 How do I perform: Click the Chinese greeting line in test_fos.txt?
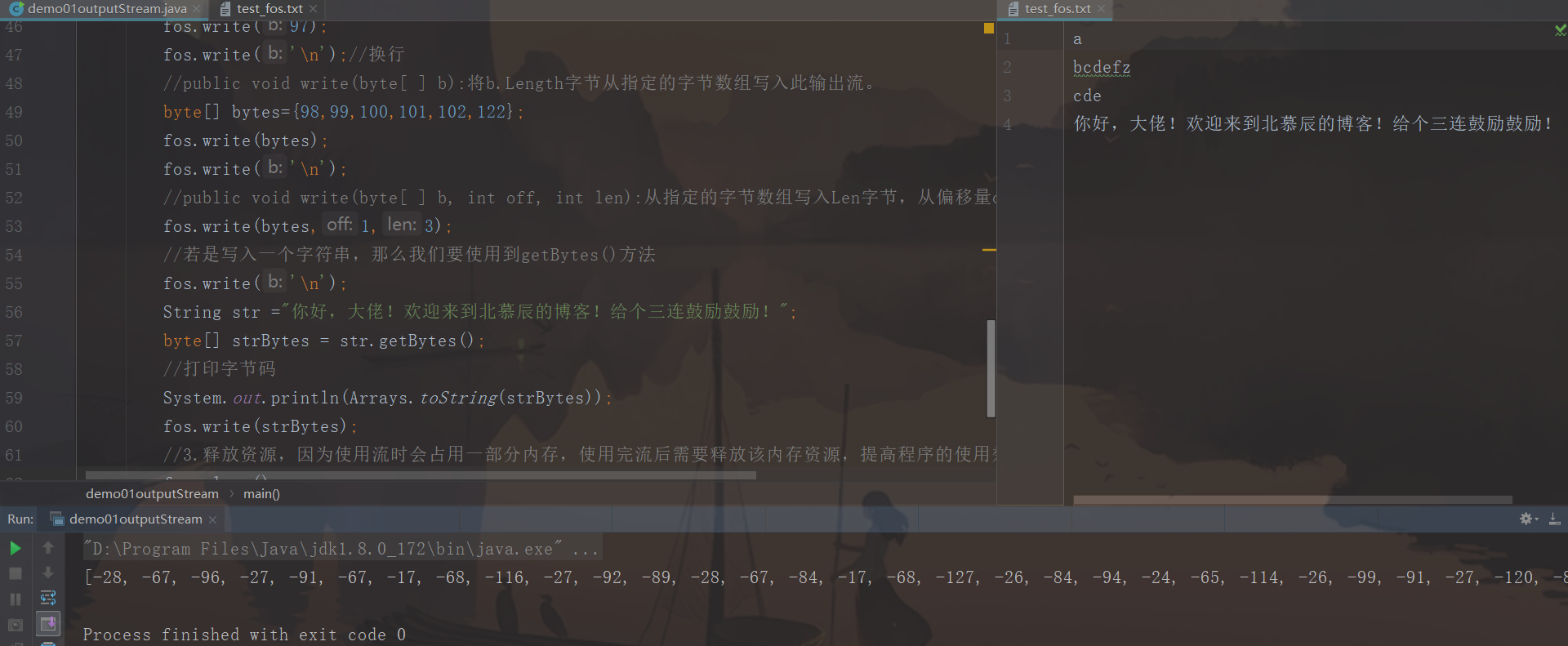click(1313, 124)
